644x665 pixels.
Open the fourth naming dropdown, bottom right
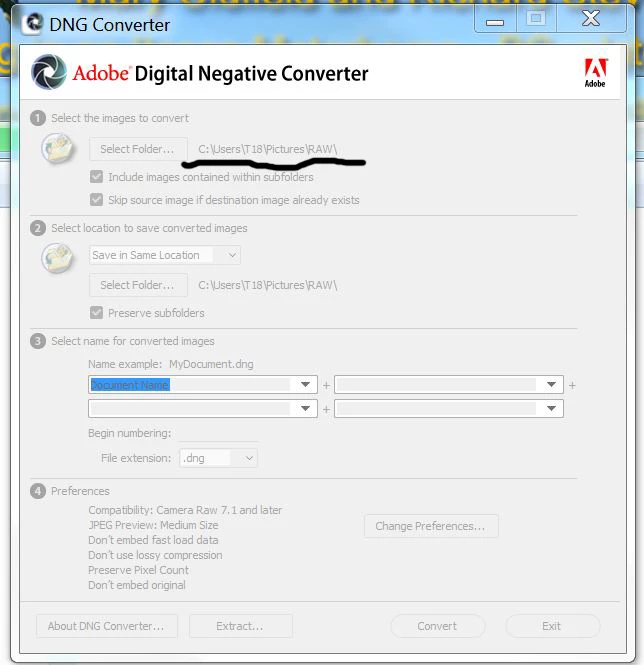[x=551, y=408]
